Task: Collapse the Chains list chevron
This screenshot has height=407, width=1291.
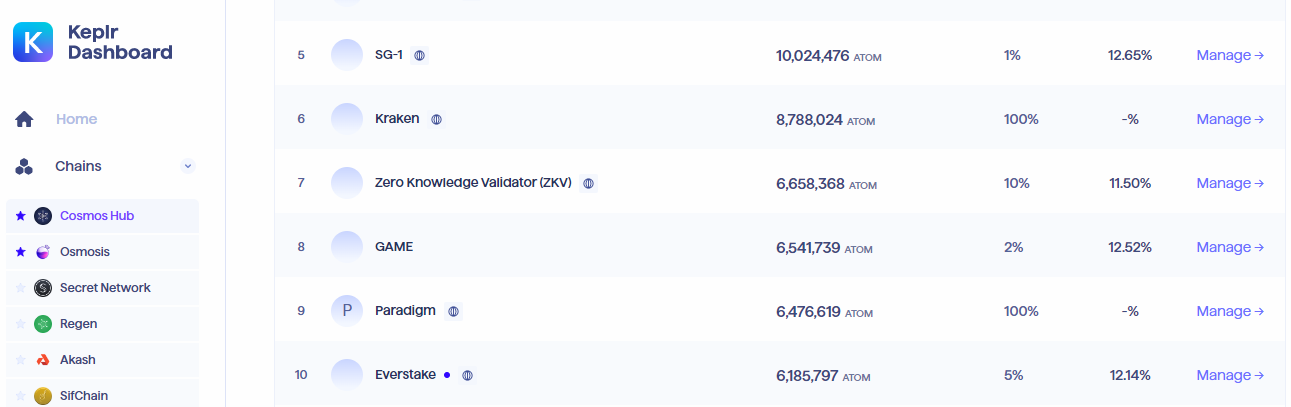Action: [x=188, y=166]
